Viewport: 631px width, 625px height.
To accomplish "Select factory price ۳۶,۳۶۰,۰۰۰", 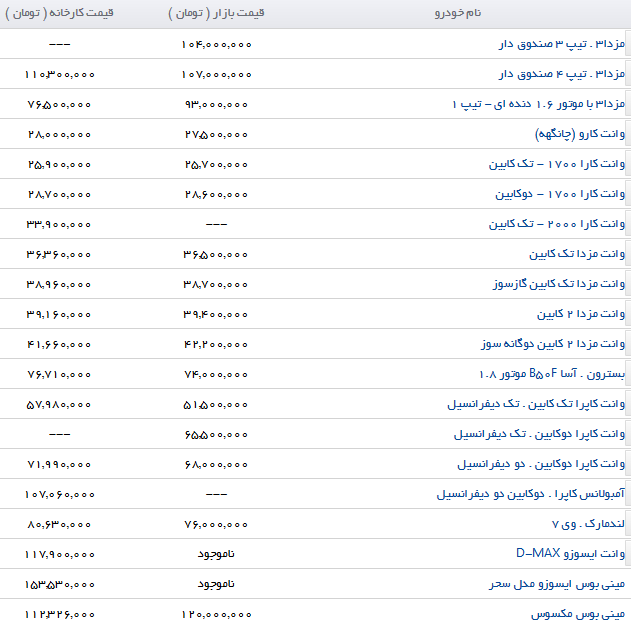I will click(x=59, y=254).
